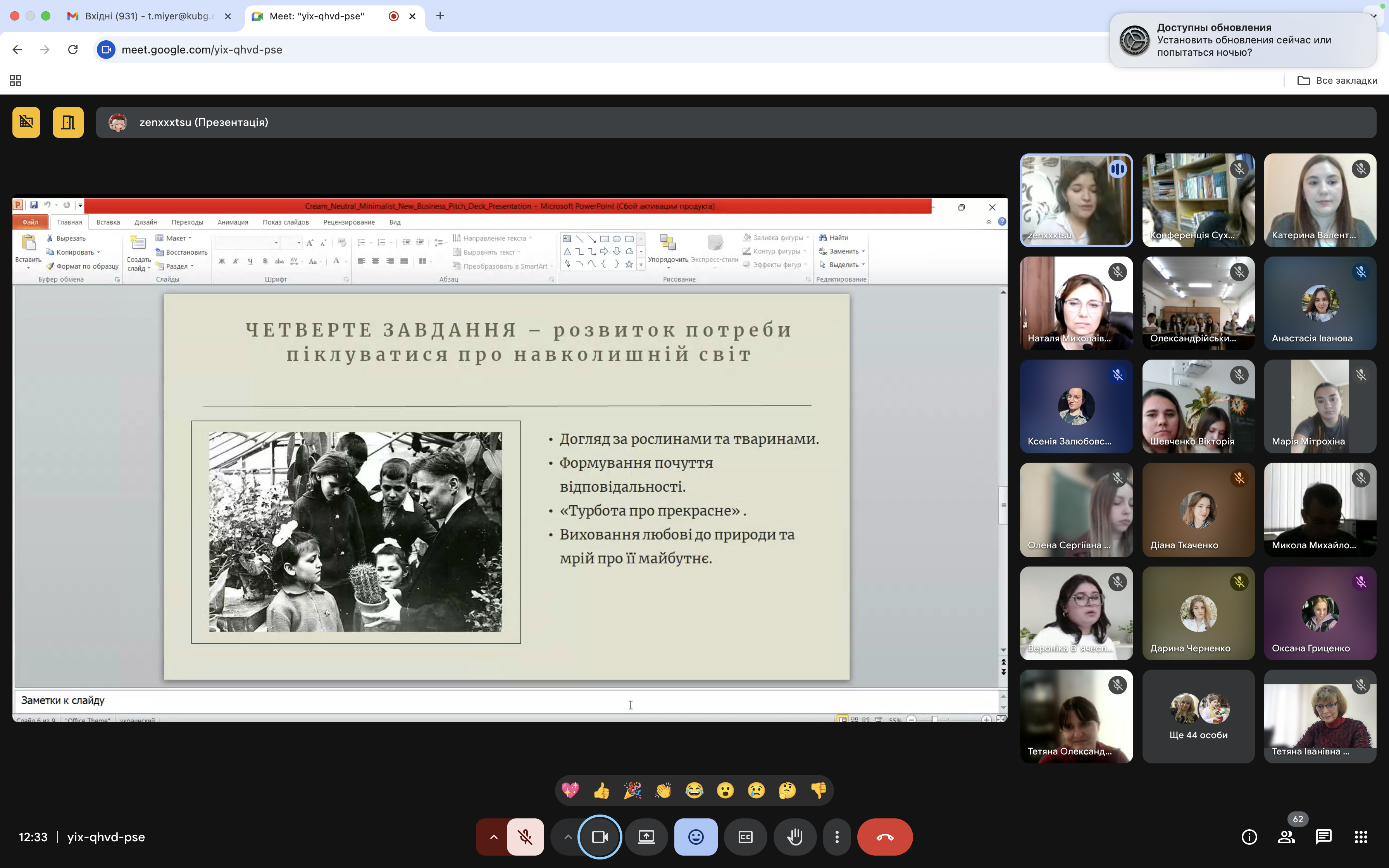Show the participants list icon
Screen dimensions: 1389x868
coord(1286,837)
